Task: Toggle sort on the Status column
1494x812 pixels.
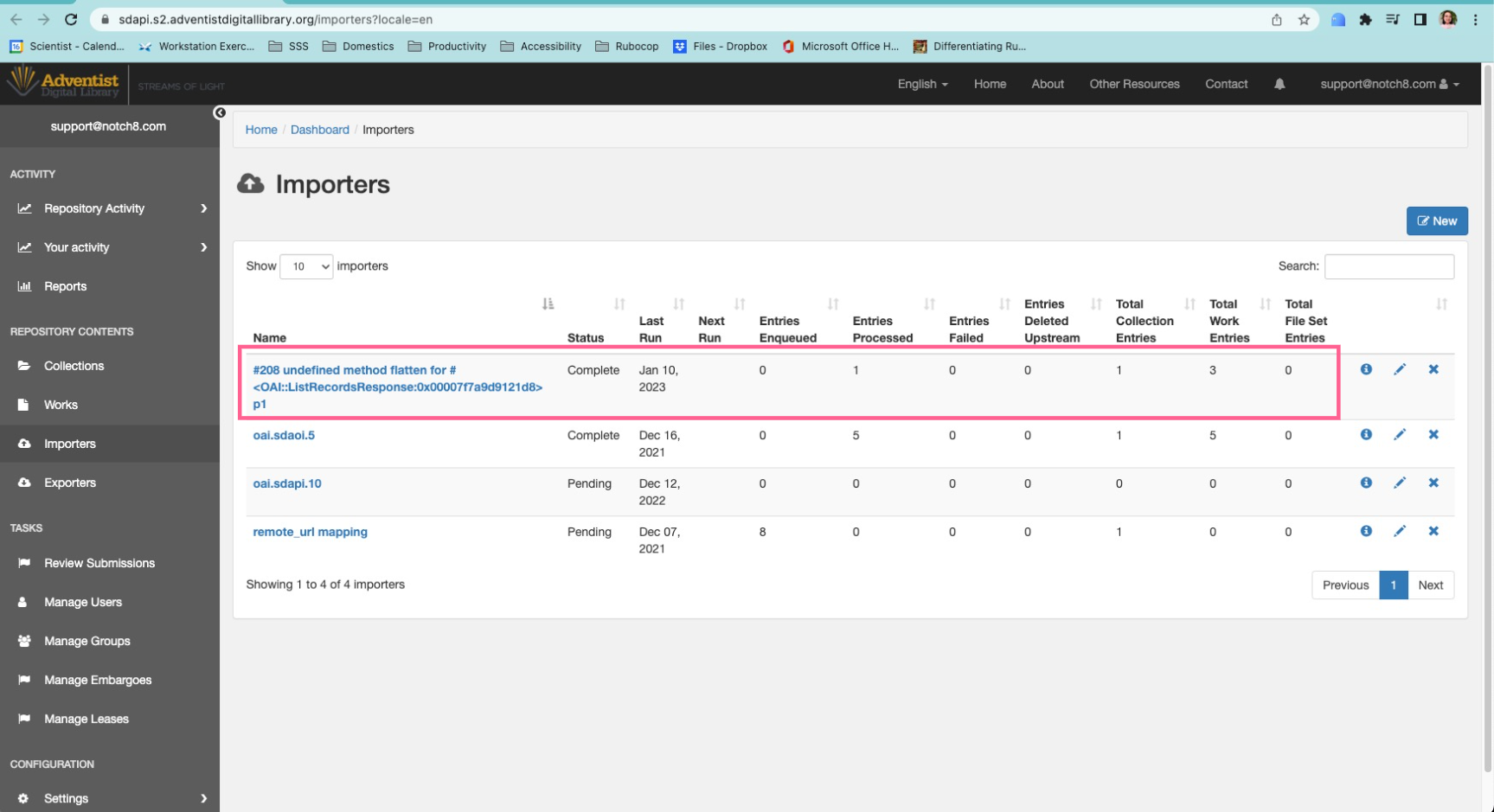Action: [x=619, y=304]
